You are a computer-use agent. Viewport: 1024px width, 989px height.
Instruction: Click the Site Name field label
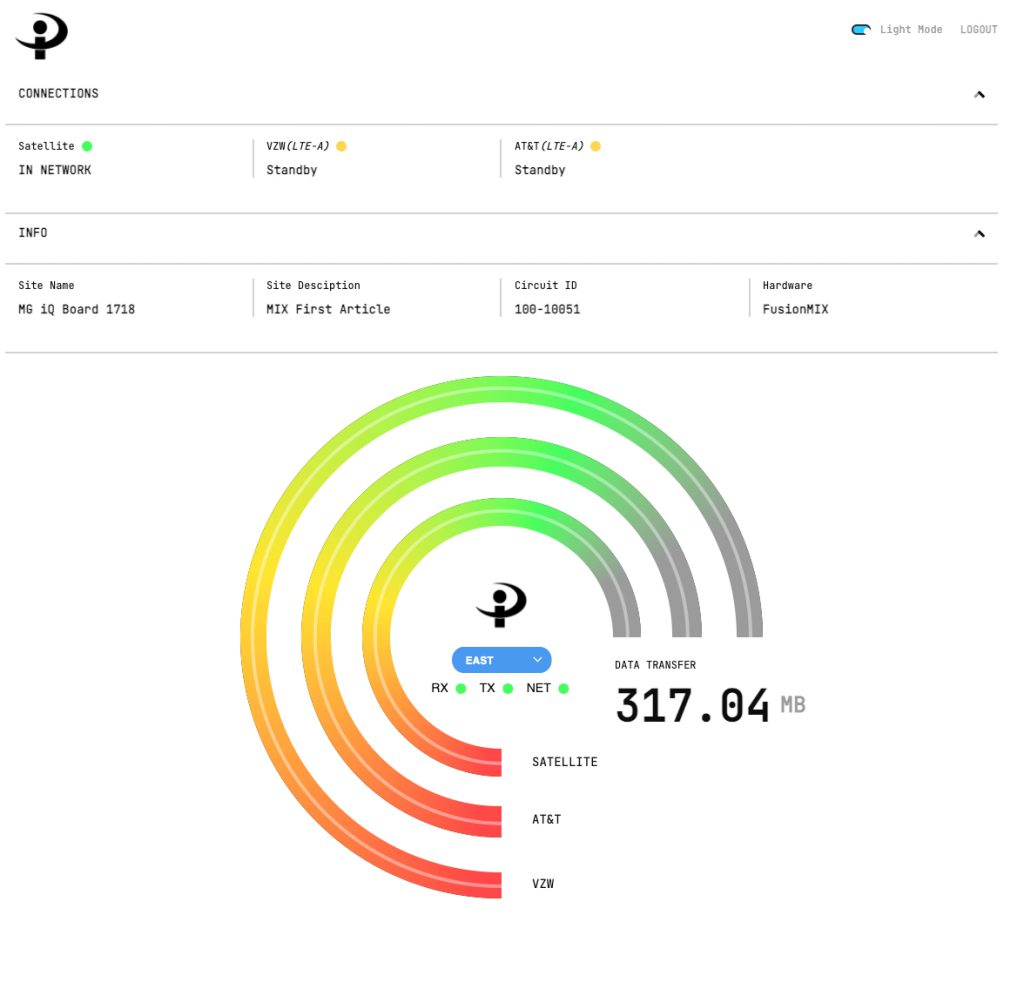pos(46,285)
